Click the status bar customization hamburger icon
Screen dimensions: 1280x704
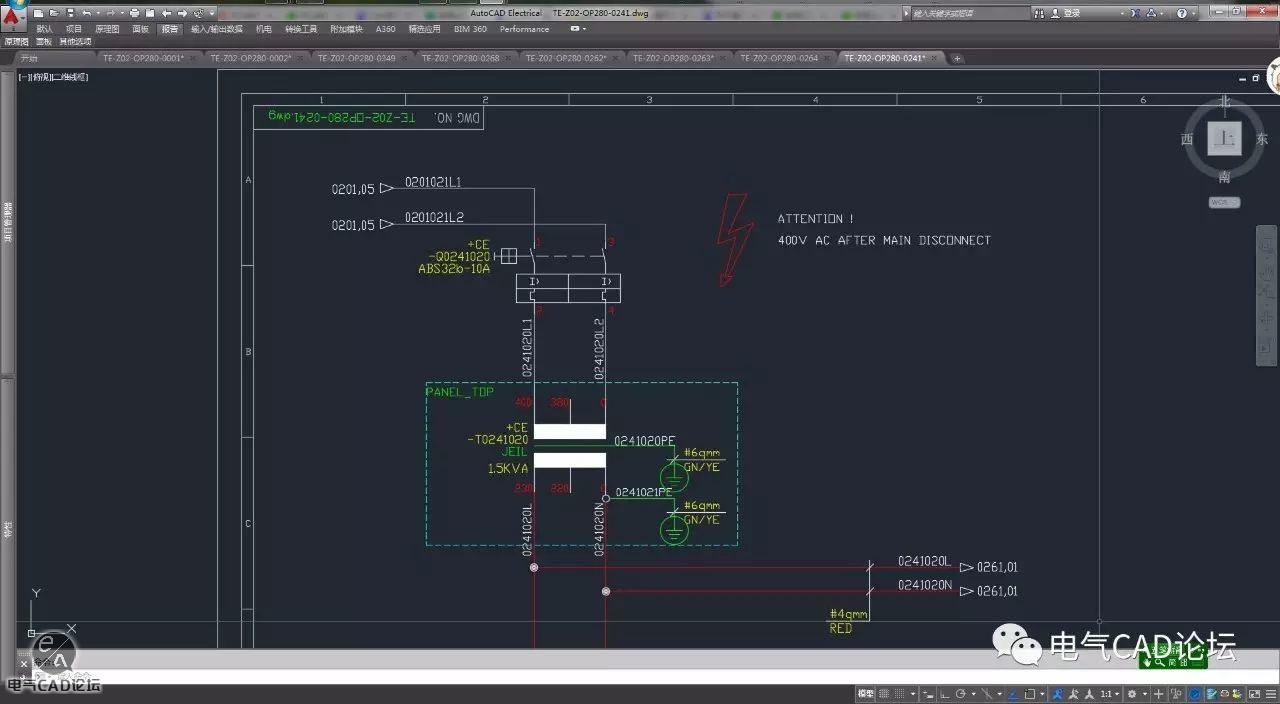pyautogui.click(x=1270, y=694)
